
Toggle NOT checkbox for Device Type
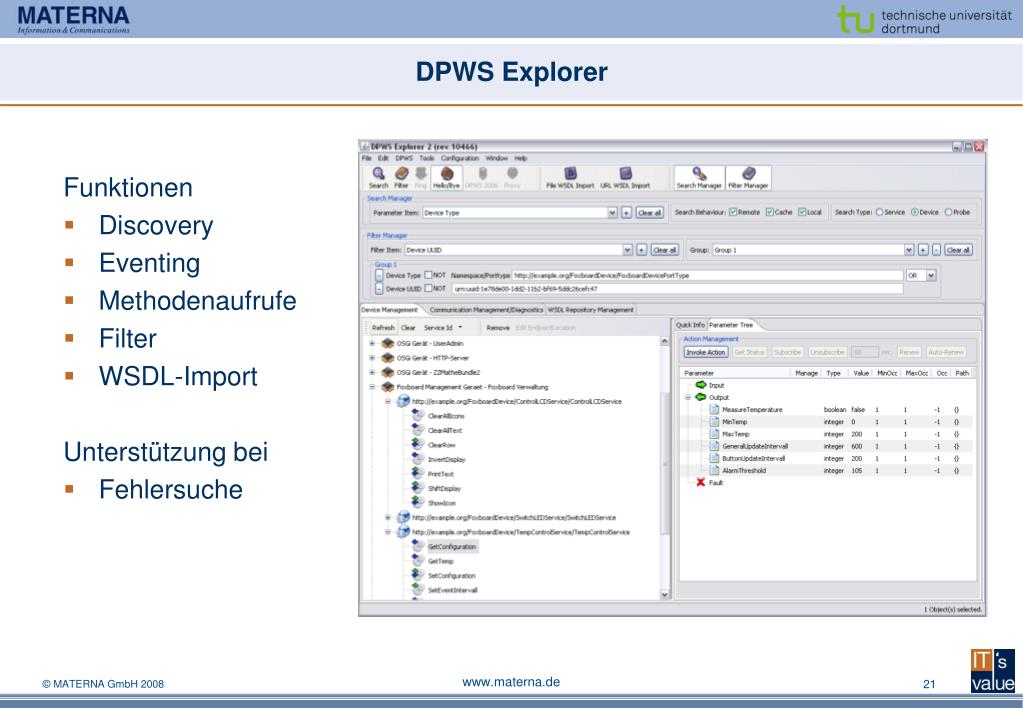tap(429, 275)
